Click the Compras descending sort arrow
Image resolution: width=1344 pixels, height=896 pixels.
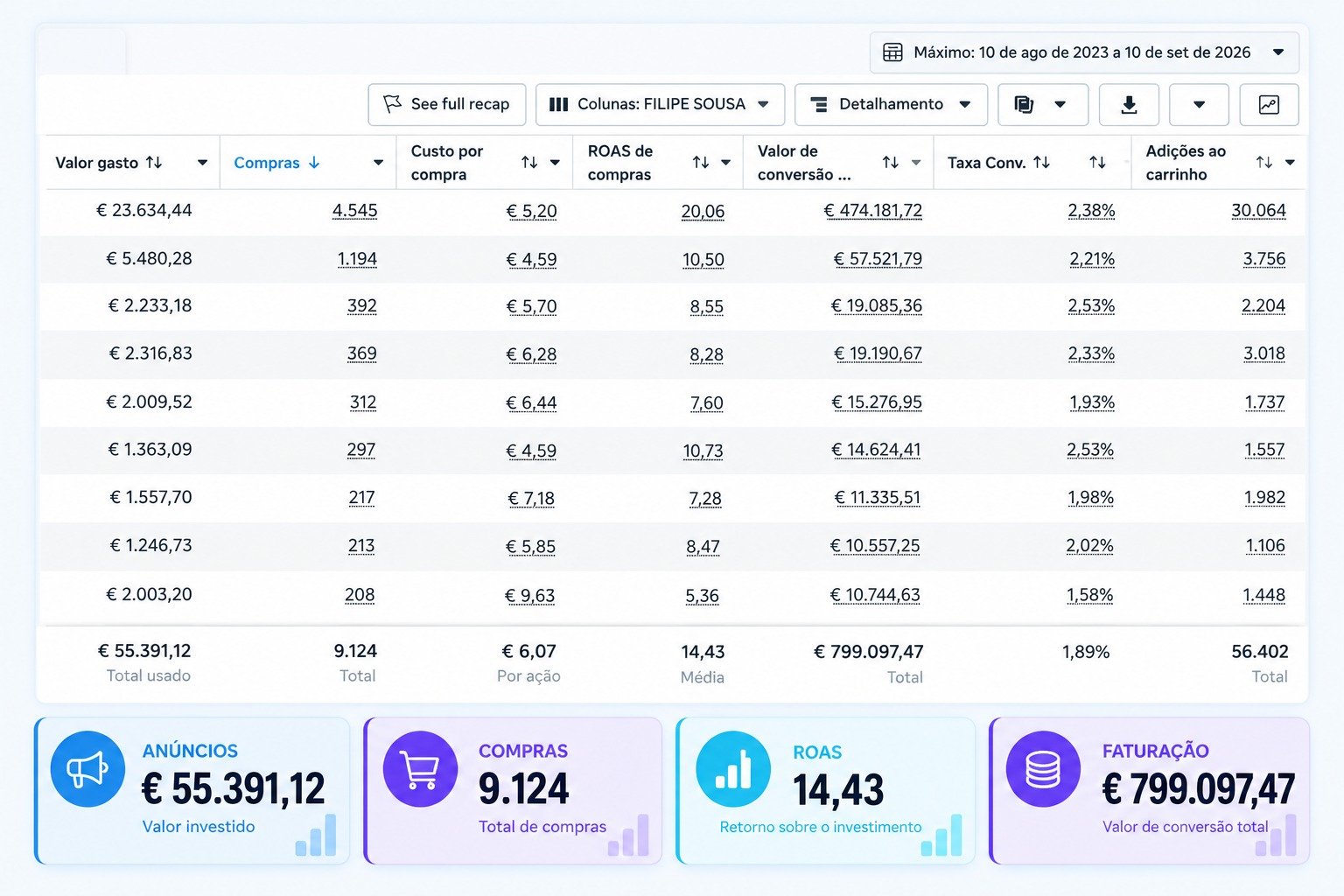click(314, 163)
